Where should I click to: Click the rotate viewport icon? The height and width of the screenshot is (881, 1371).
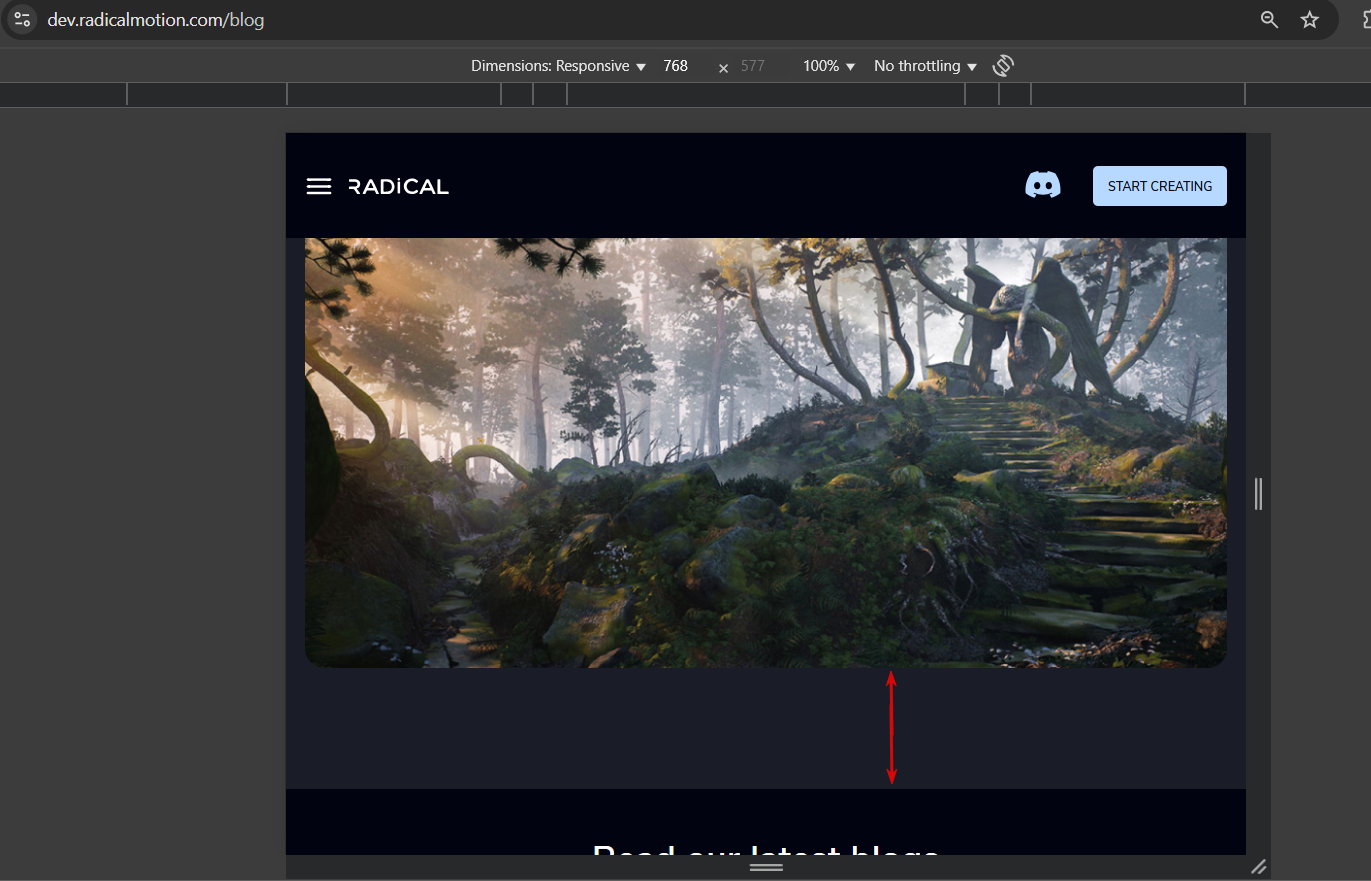pyautogui.click(x=1003, y=66)
